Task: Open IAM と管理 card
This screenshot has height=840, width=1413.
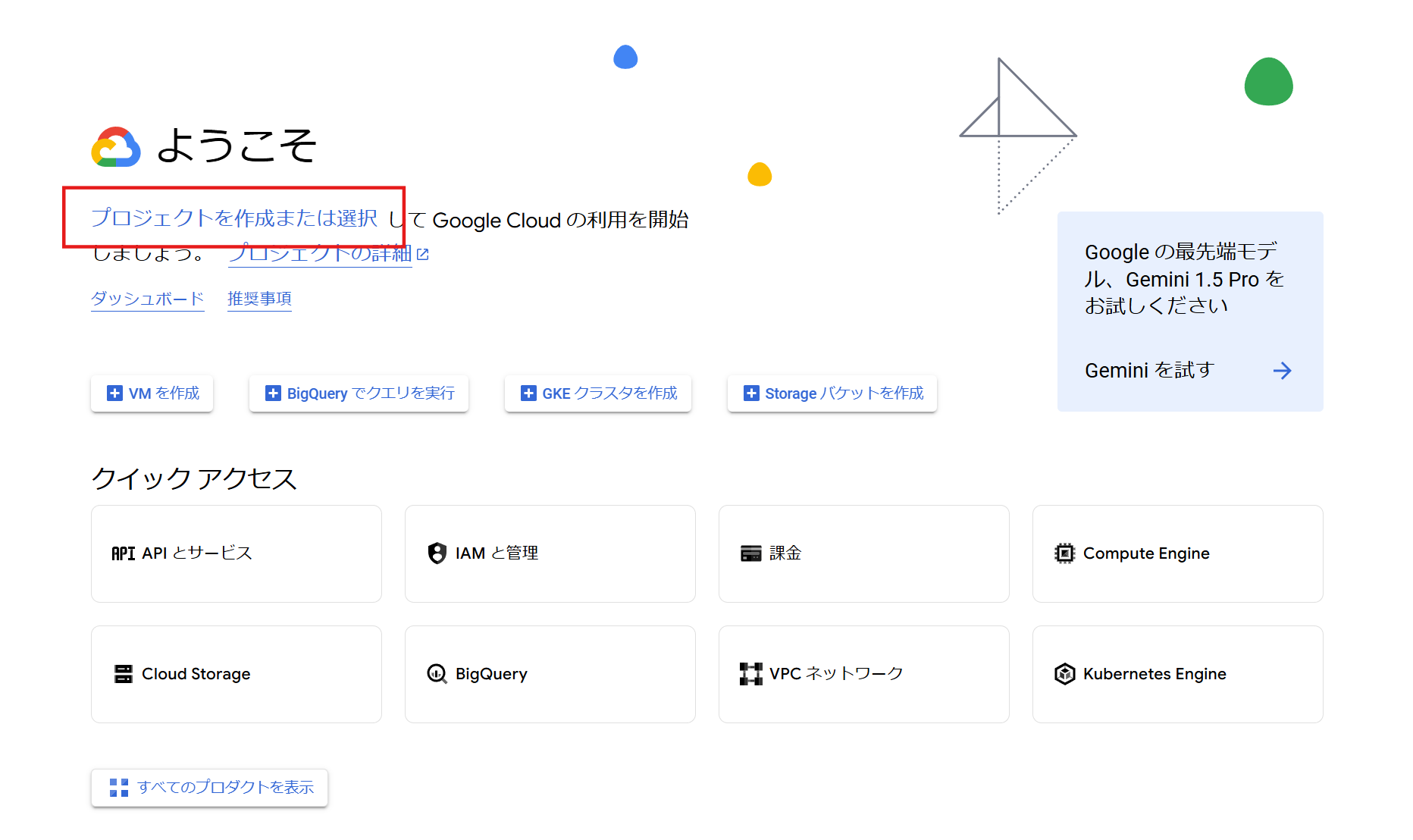Action: pos(550,554)
